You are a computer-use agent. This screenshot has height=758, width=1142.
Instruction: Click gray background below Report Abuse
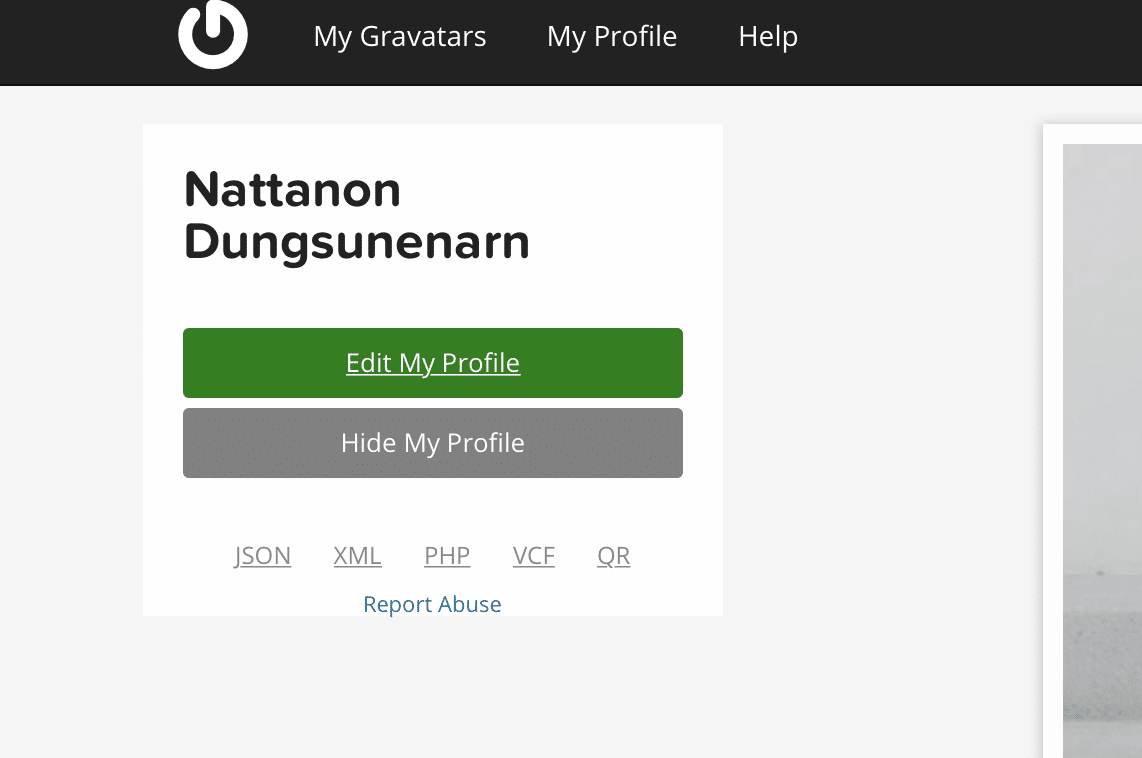(x=432, y=690)
